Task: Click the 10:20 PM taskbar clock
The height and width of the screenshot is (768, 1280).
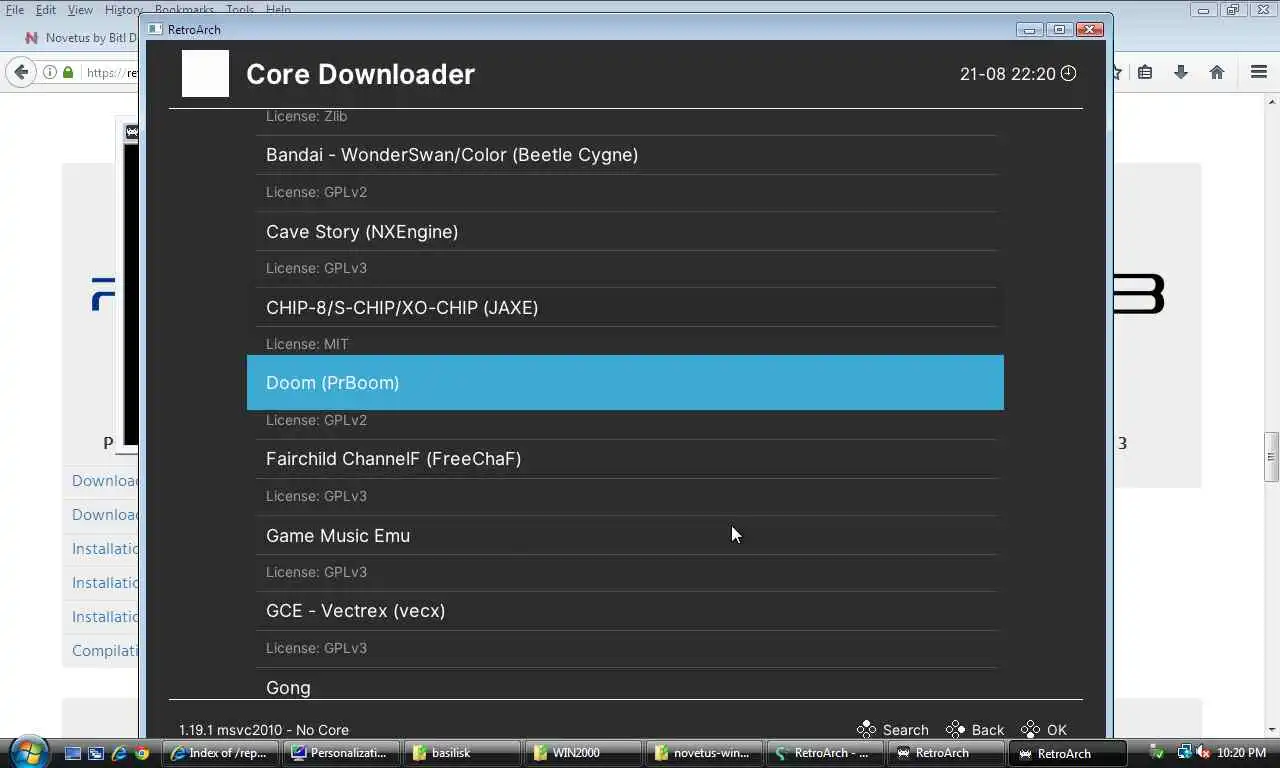Action: point(1242,753)
